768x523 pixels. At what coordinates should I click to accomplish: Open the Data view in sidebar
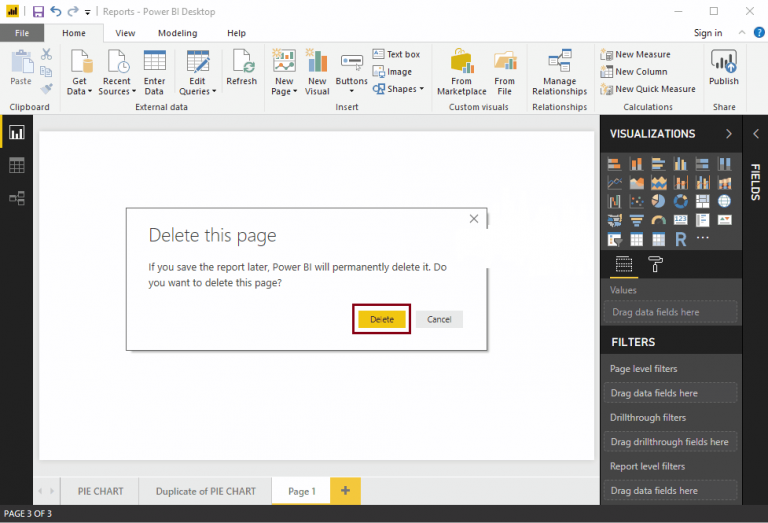[16, 166]
